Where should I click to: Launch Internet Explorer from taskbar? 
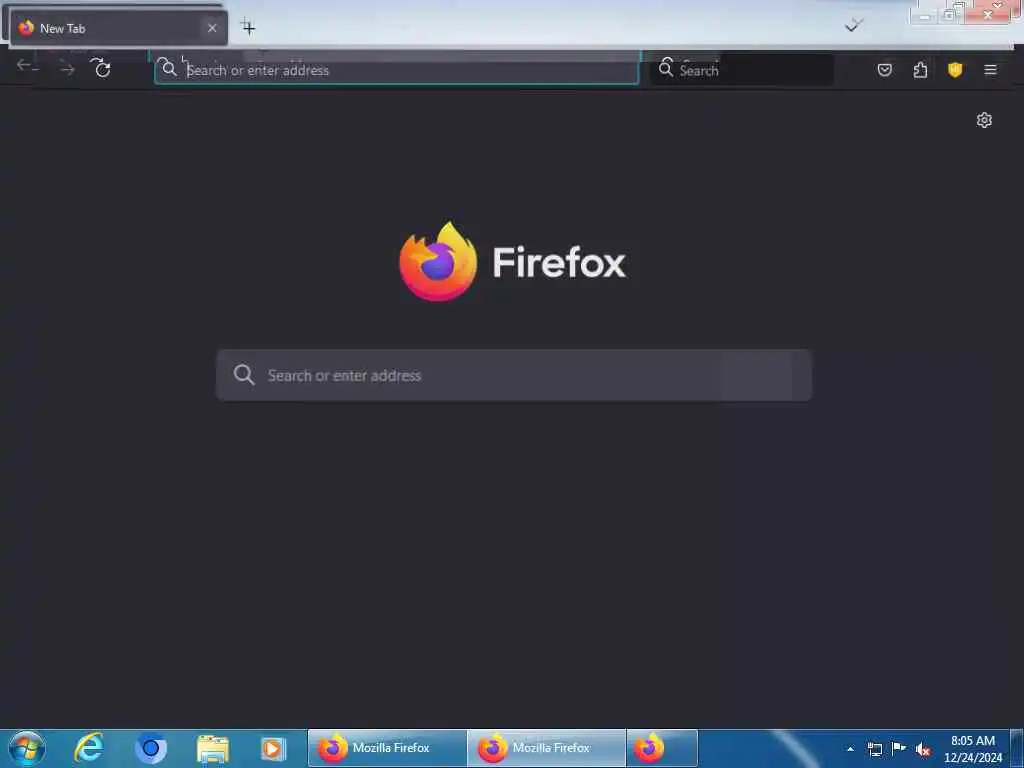click(89, 748)
